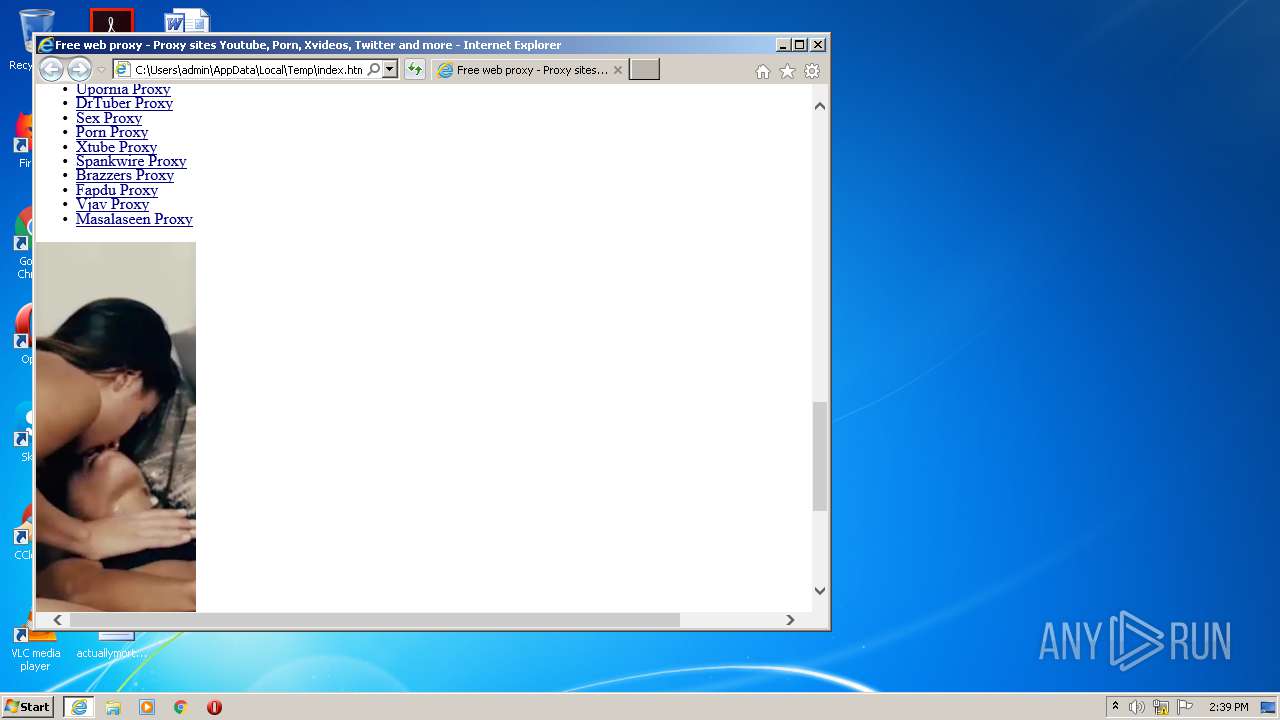Open File Explorer from the taskbar
The width and height of the screenshot is (1280, 720).
point(113,707)
